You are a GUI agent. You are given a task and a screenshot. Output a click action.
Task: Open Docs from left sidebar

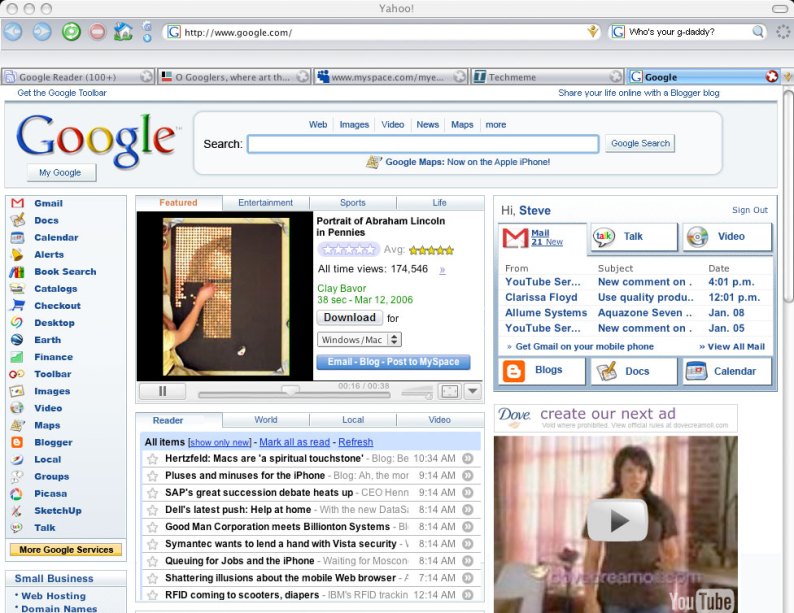(x=46, y=220)
